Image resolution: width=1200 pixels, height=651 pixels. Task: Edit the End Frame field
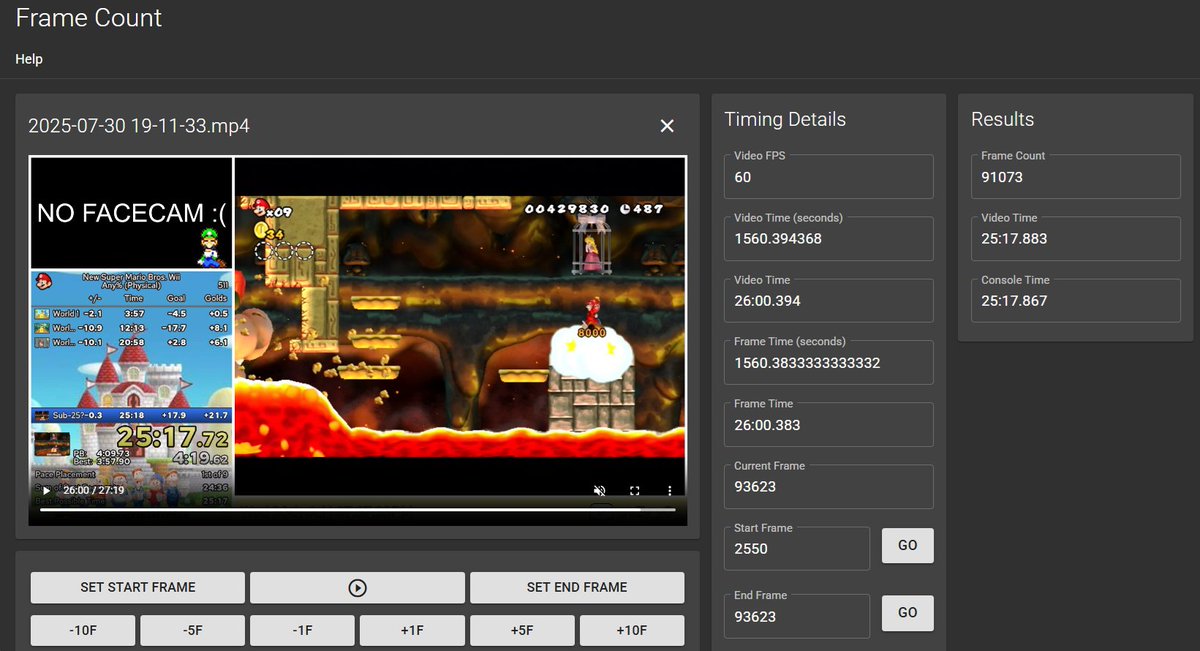[x=797, y=616]
